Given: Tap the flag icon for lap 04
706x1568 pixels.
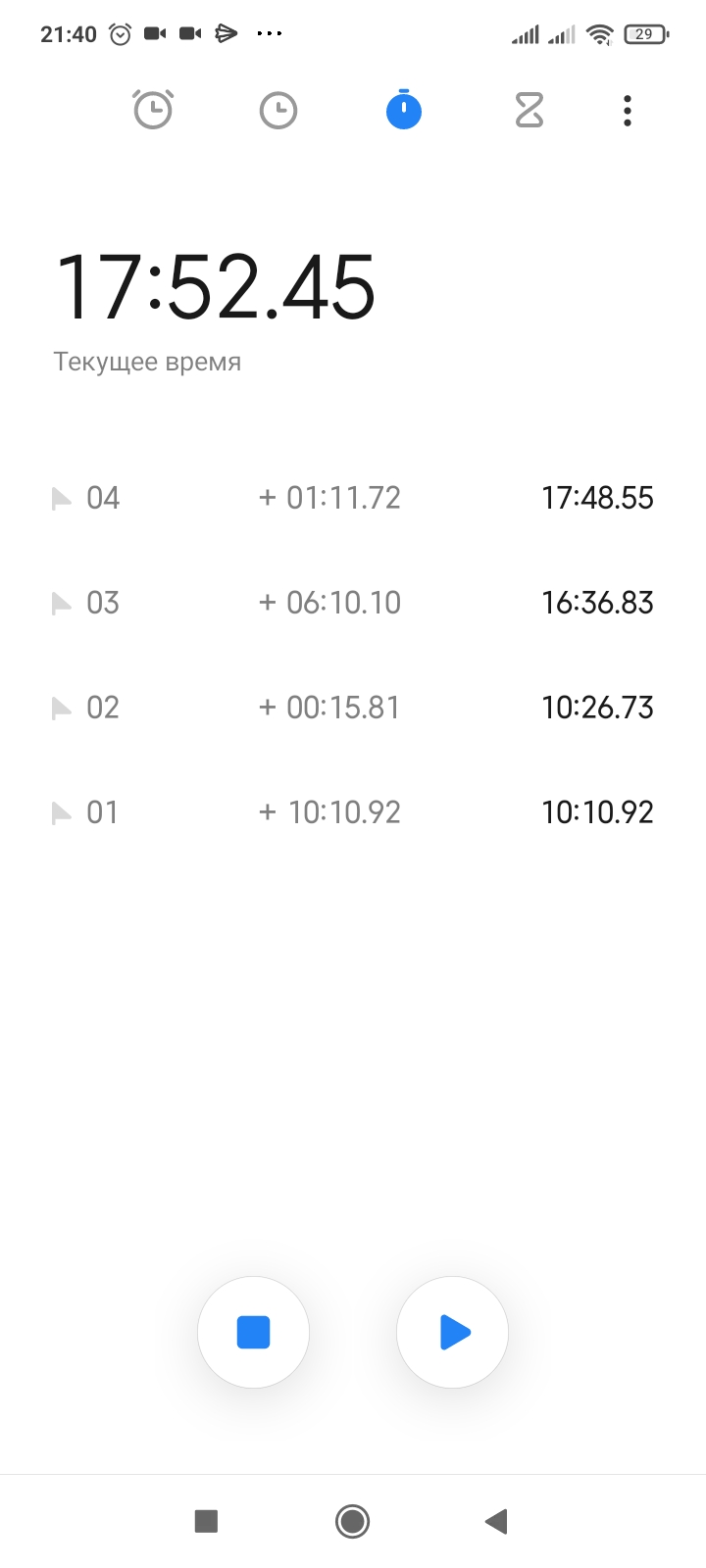Looking at the screenshot, I should pos(62,499).
